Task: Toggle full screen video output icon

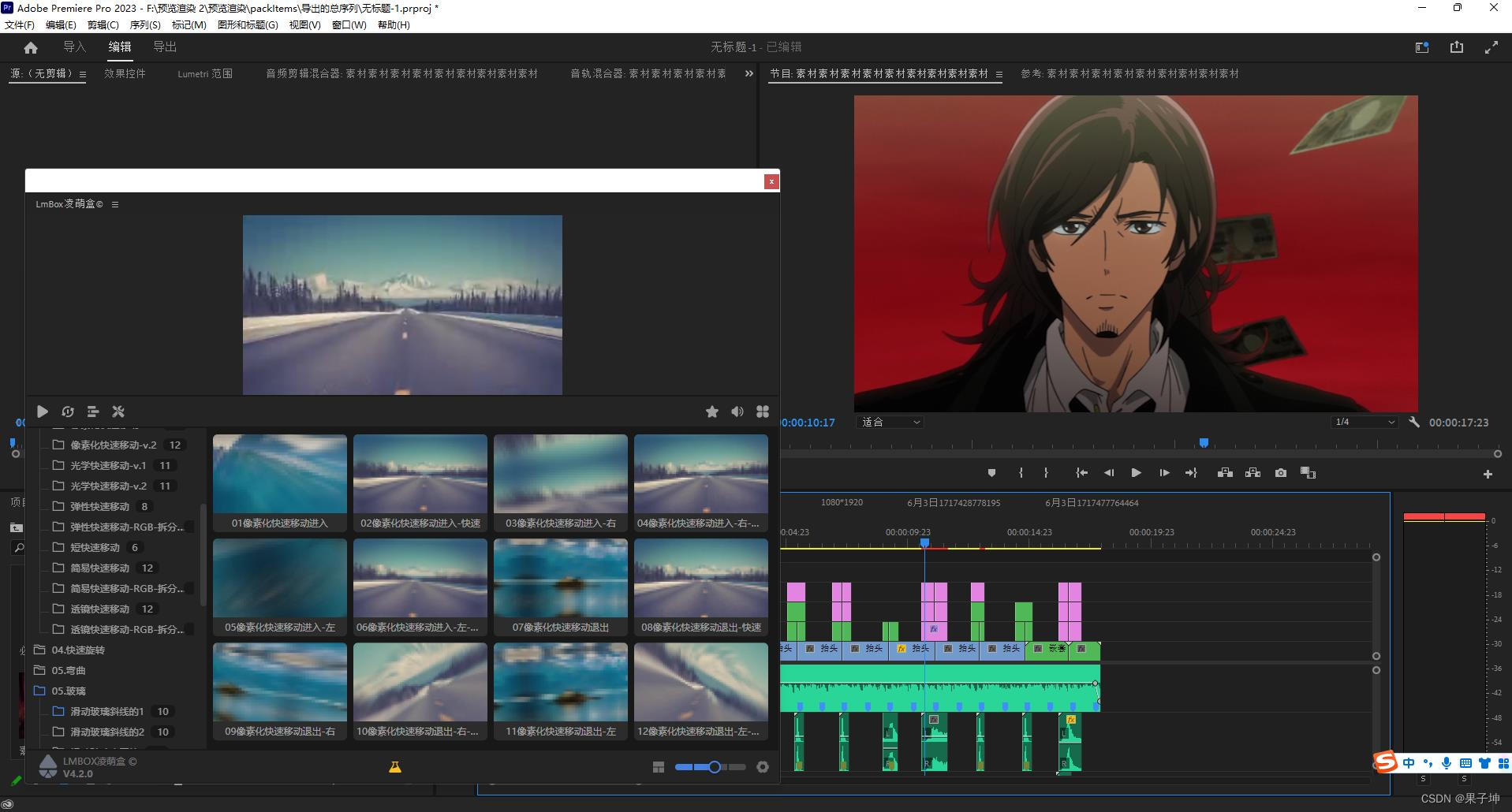Action: click(x=1491, y=47)
